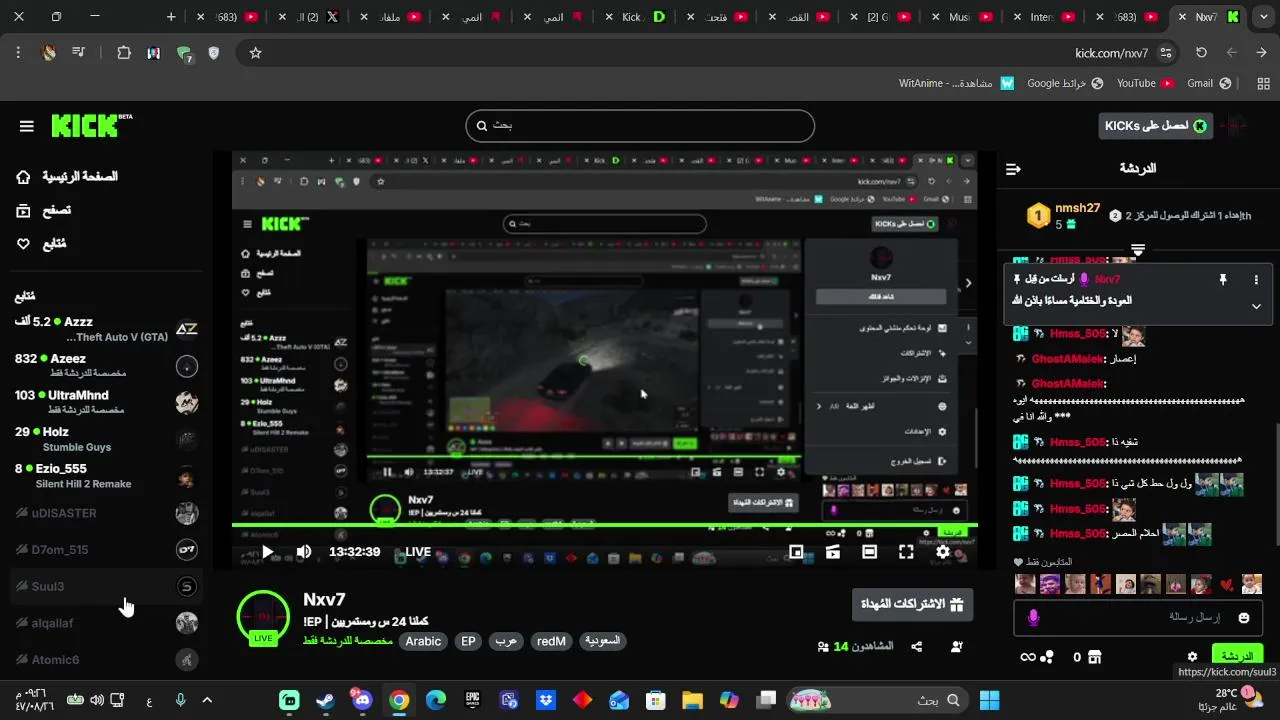Show hidden system tray icons

(x=207, y=700)
